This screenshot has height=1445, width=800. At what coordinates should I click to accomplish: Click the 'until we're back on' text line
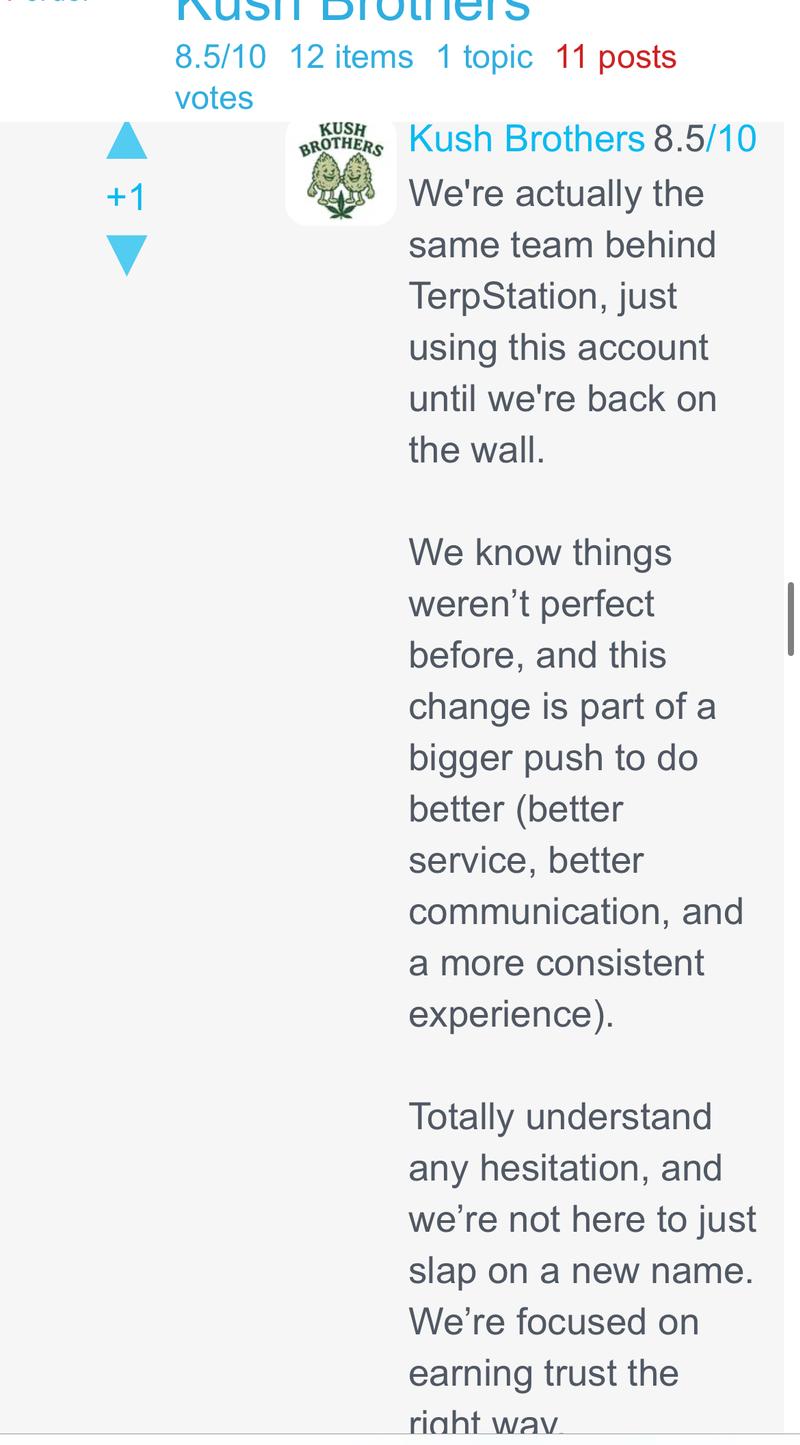pyautogui.click(x=562, y=399)
